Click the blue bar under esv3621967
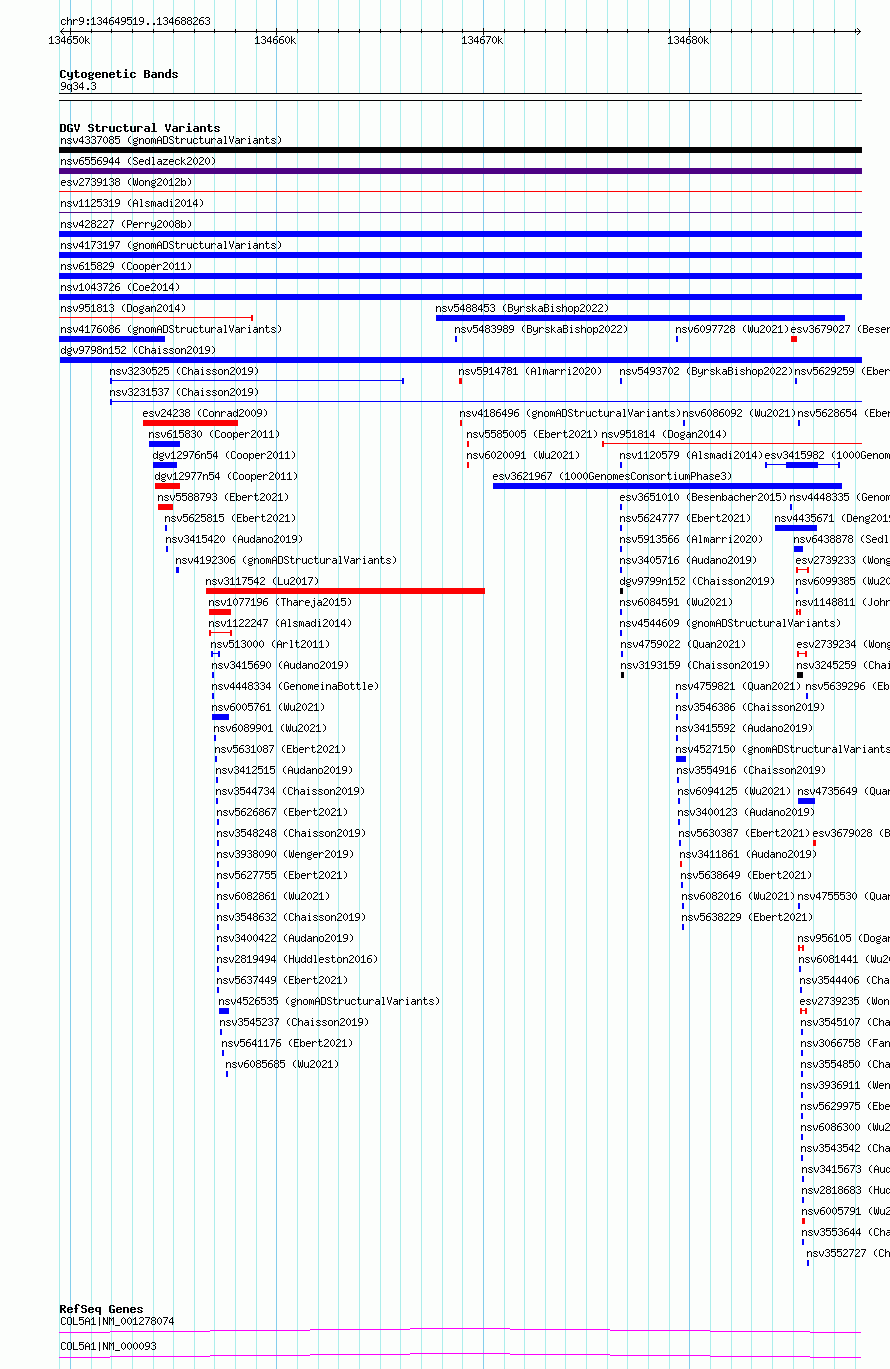The image size is (890, 1369). [x=667, y=486]
